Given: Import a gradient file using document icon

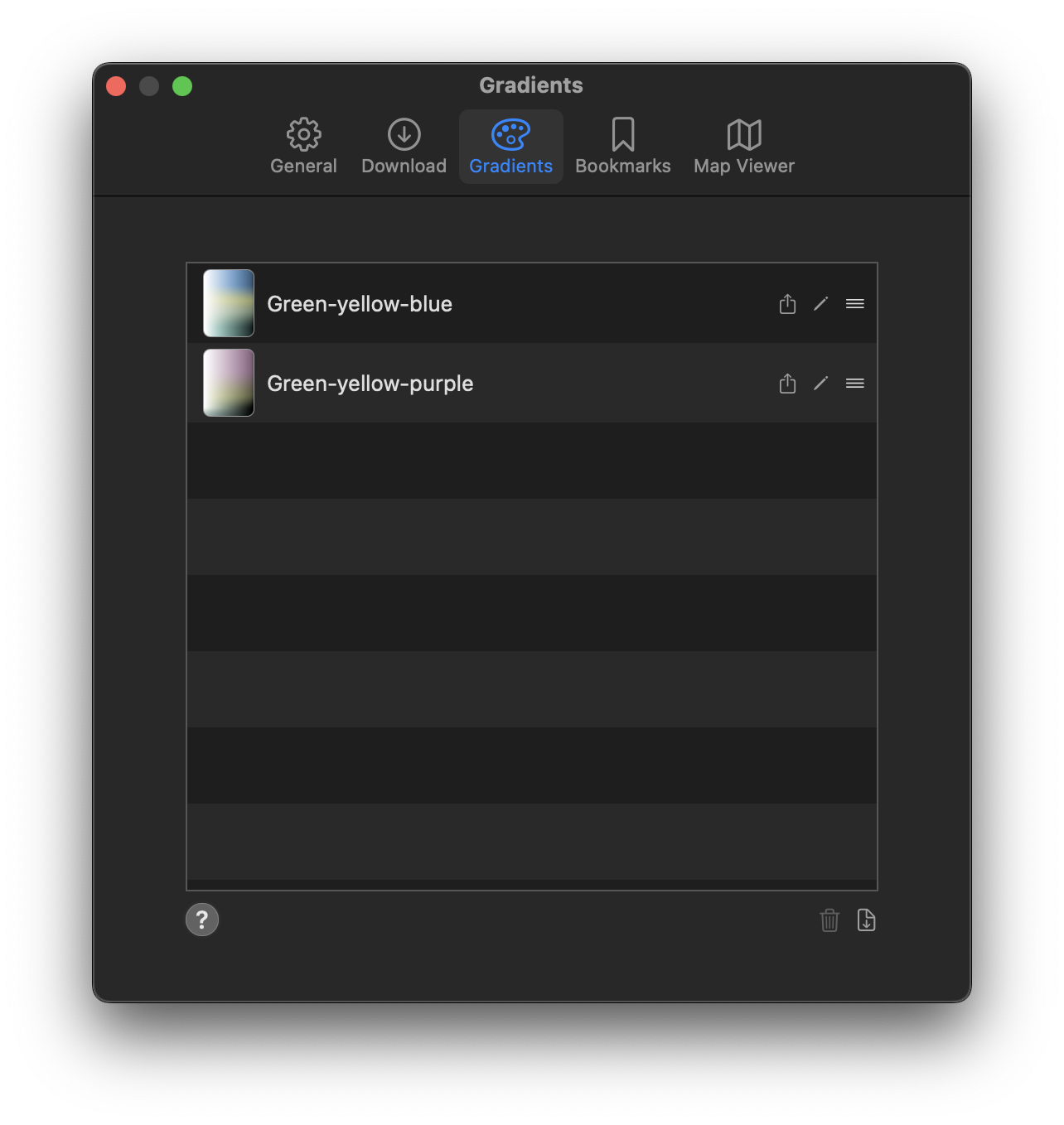Looking at the screenshot, I should pos(866,920).
